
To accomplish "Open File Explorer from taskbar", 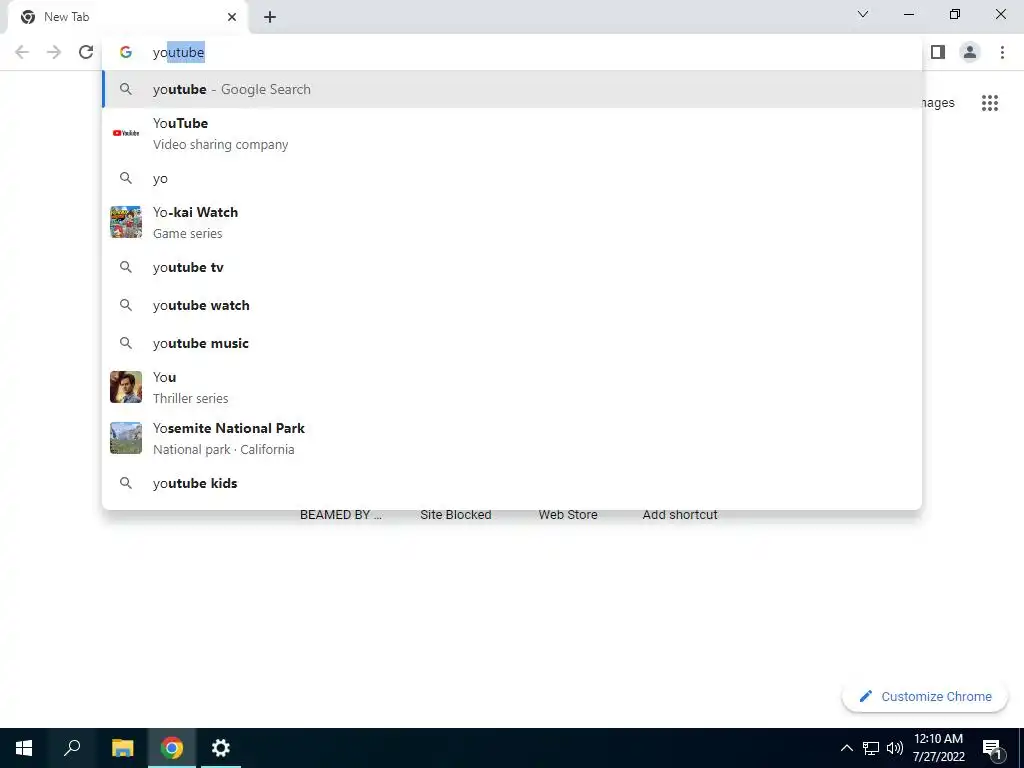I will click(x=122, y=748).
